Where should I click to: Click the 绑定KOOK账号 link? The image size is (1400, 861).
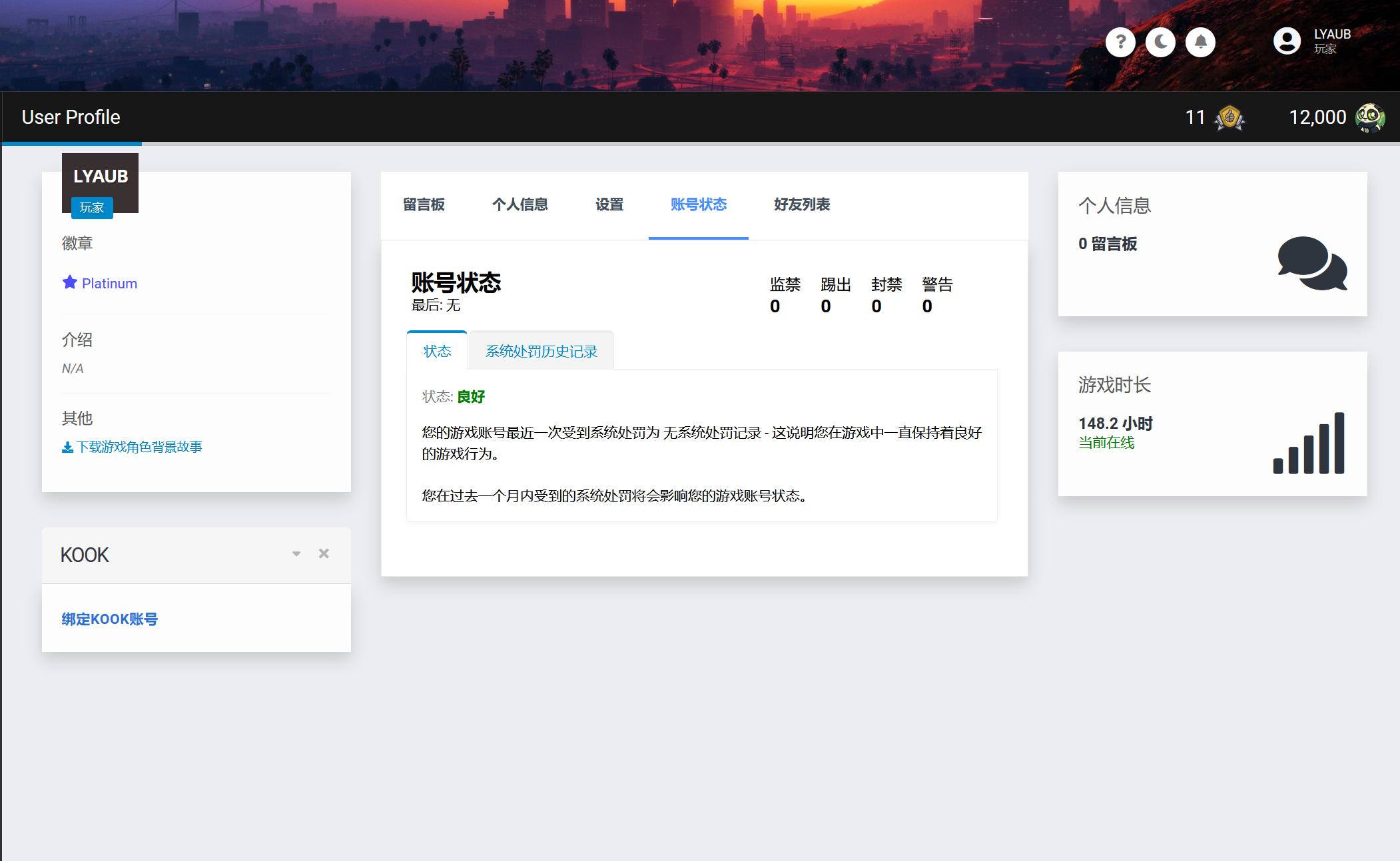[x=109, y=619]
